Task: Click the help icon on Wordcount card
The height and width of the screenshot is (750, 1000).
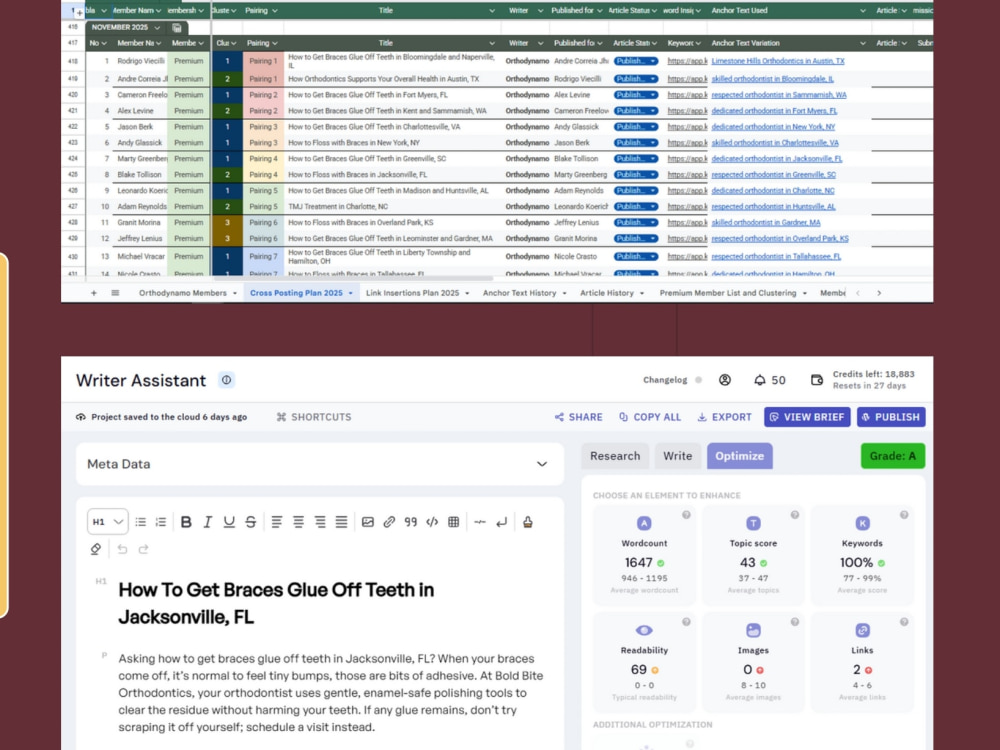Action: (x=686, y=515)
